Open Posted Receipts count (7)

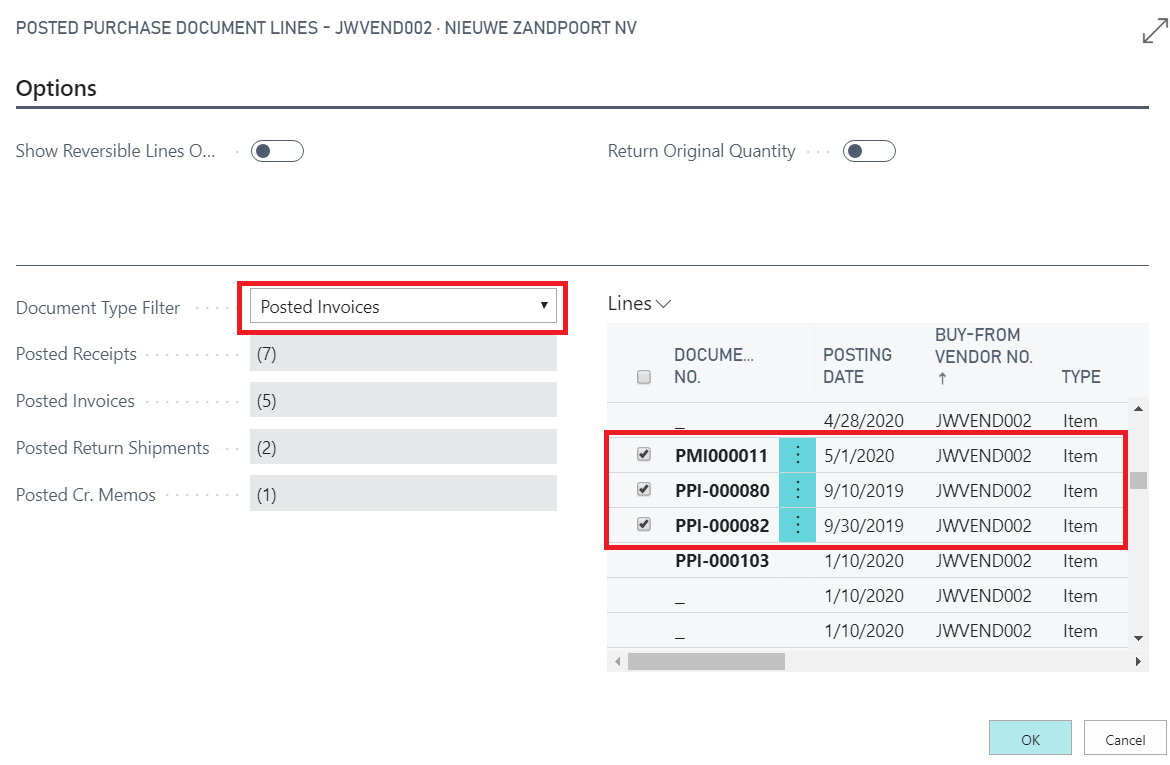(403, 354)
